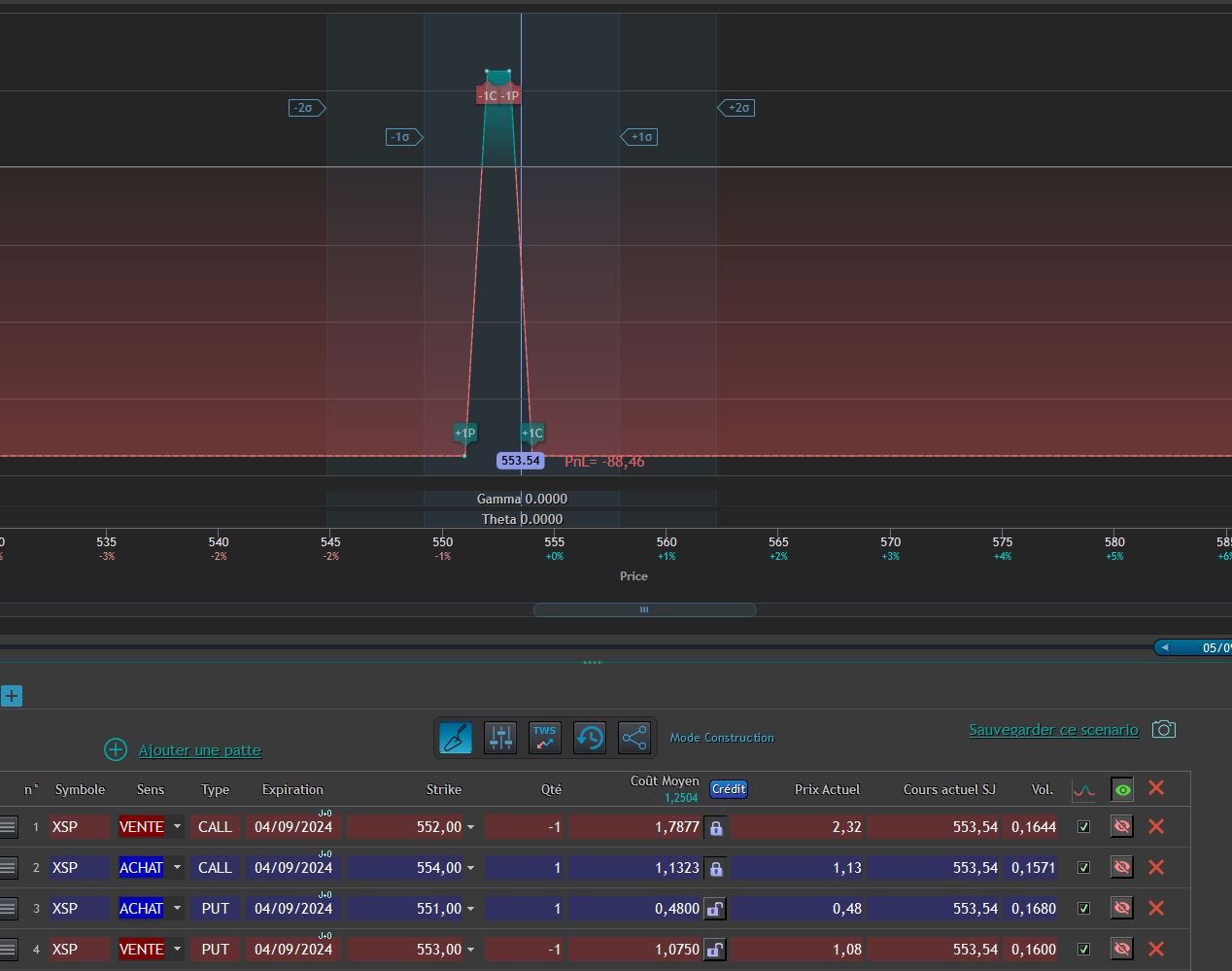Toggle the lock on the 552 CALL cost
The image size is (1232, 971).
[x=716, y=827]
